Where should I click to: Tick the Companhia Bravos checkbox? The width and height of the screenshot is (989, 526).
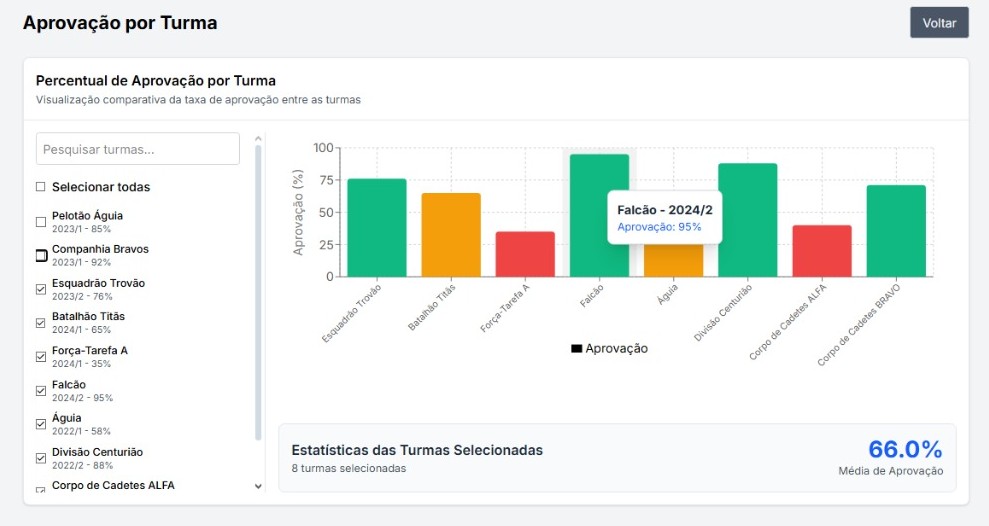click(41, 255)
